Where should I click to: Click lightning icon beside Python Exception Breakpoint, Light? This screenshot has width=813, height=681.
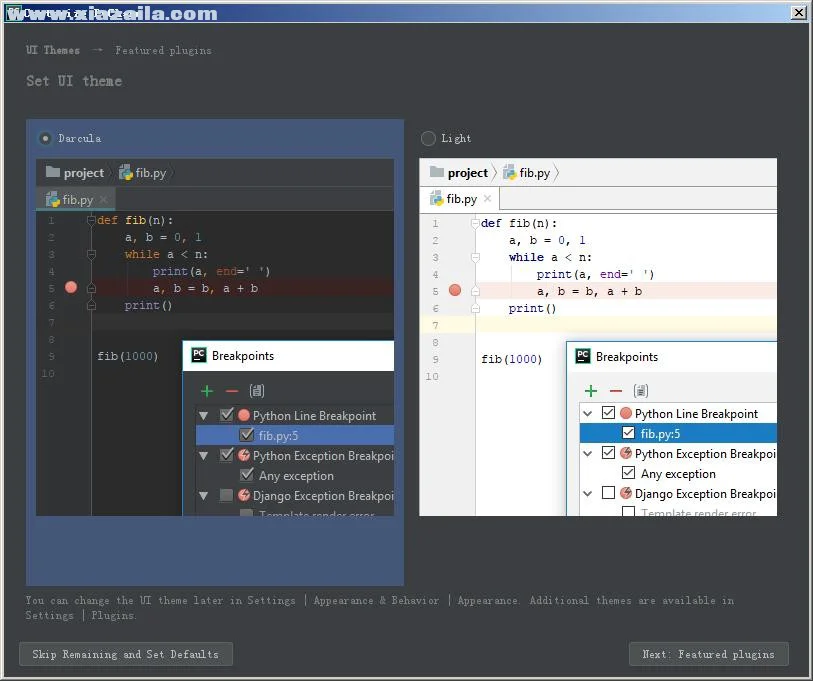626,453
